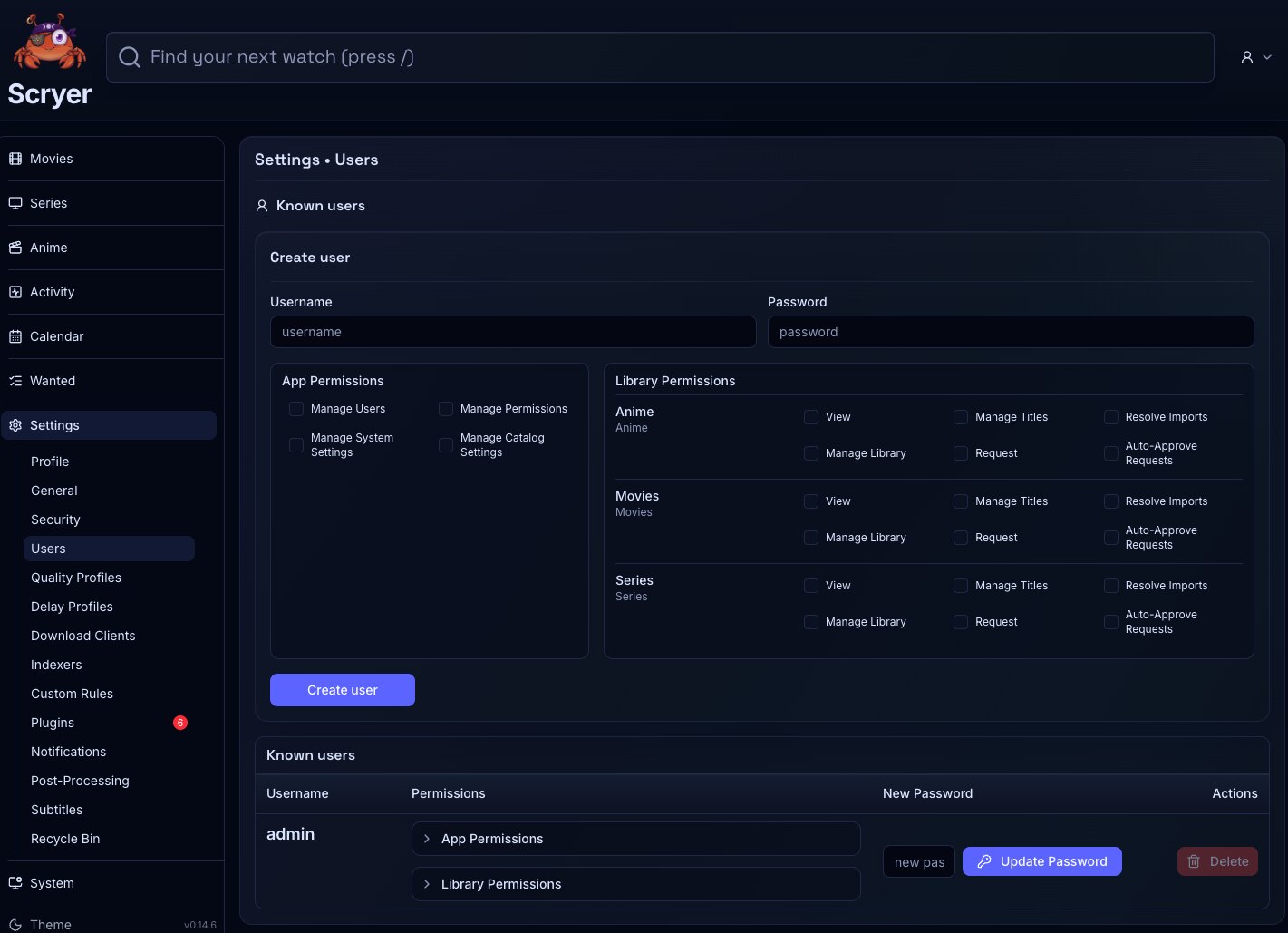This screenshot has height=933, width=1288.
Task: Open the Wanted page
Action: point(112,381)
